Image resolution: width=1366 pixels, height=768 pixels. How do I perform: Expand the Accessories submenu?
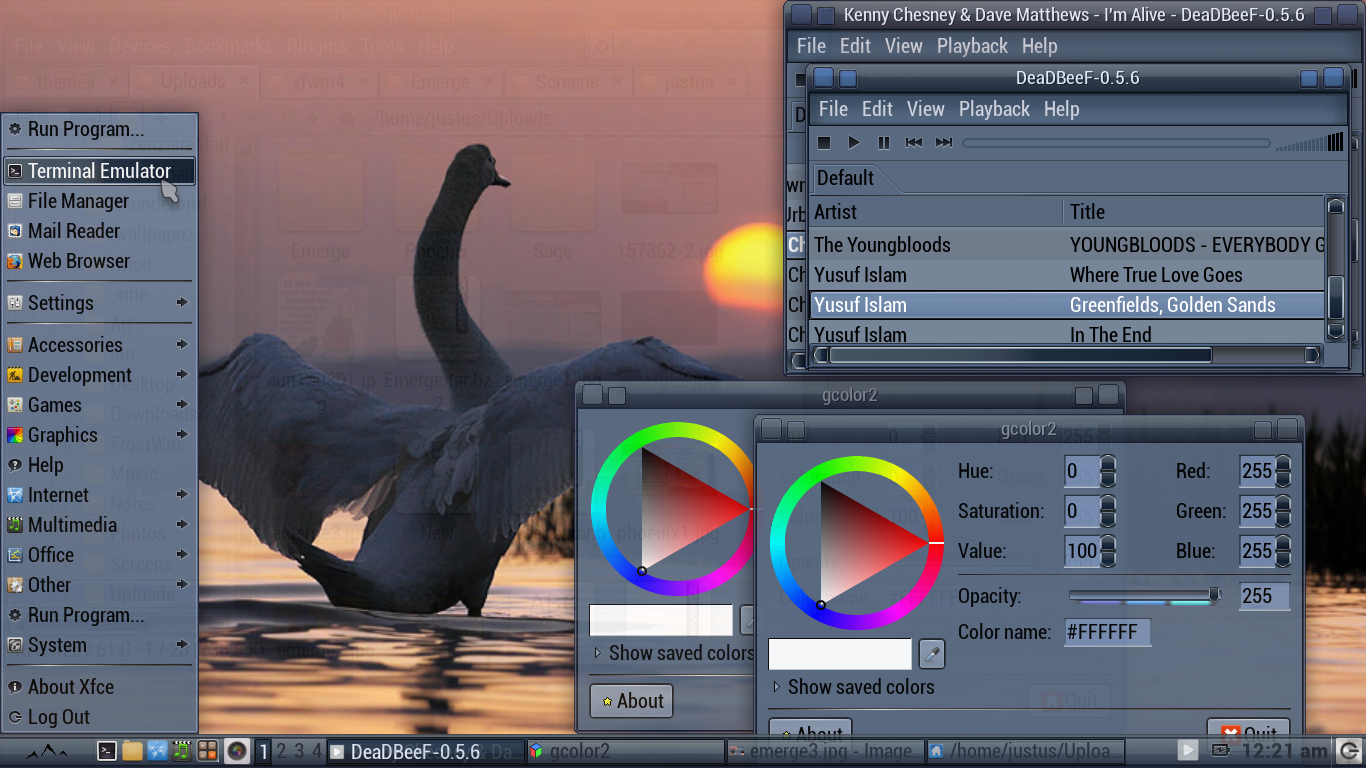click(99, 345)
